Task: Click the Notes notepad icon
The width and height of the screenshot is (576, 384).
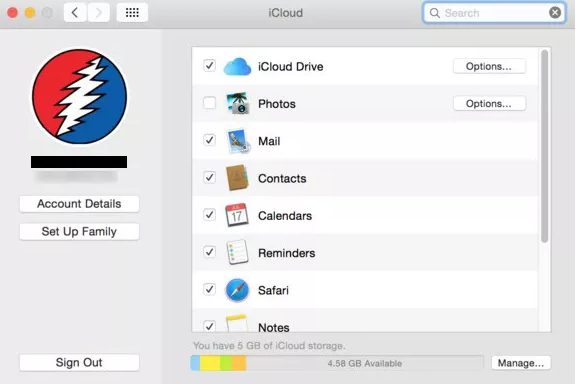Action: (237, 323)
